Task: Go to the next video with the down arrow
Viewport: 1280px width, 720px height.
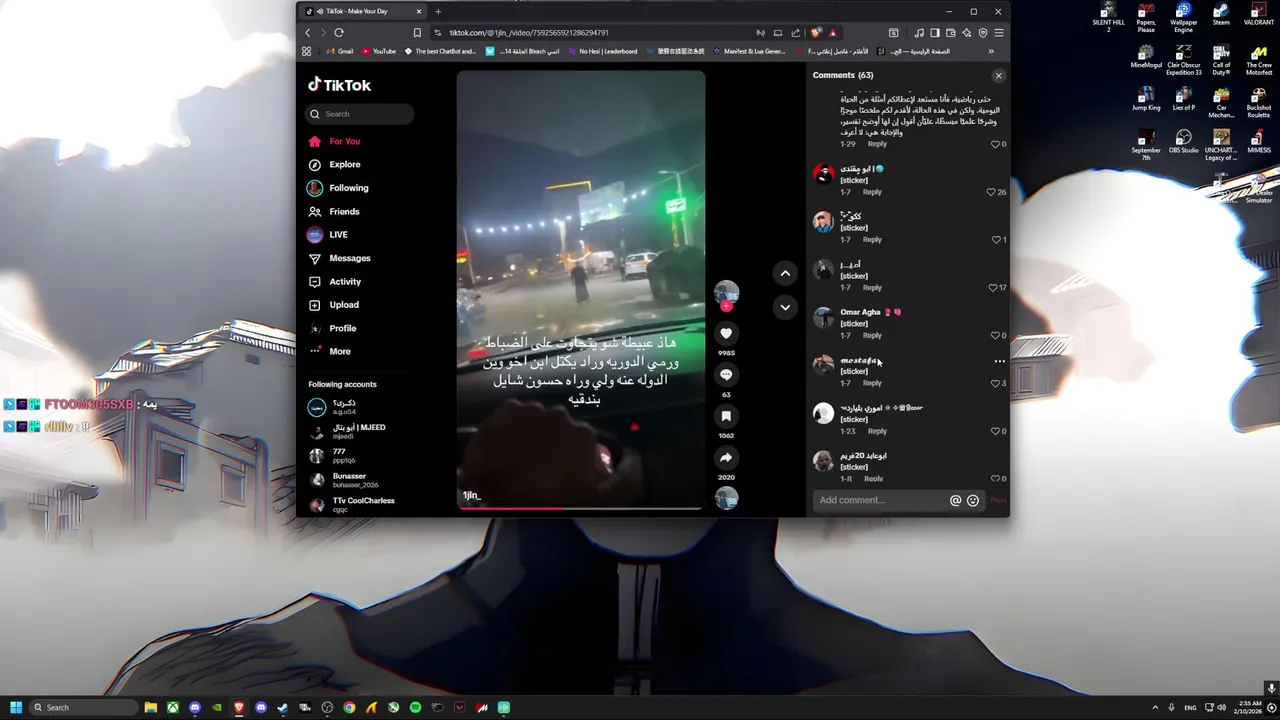Action: (x=785, y=307)
